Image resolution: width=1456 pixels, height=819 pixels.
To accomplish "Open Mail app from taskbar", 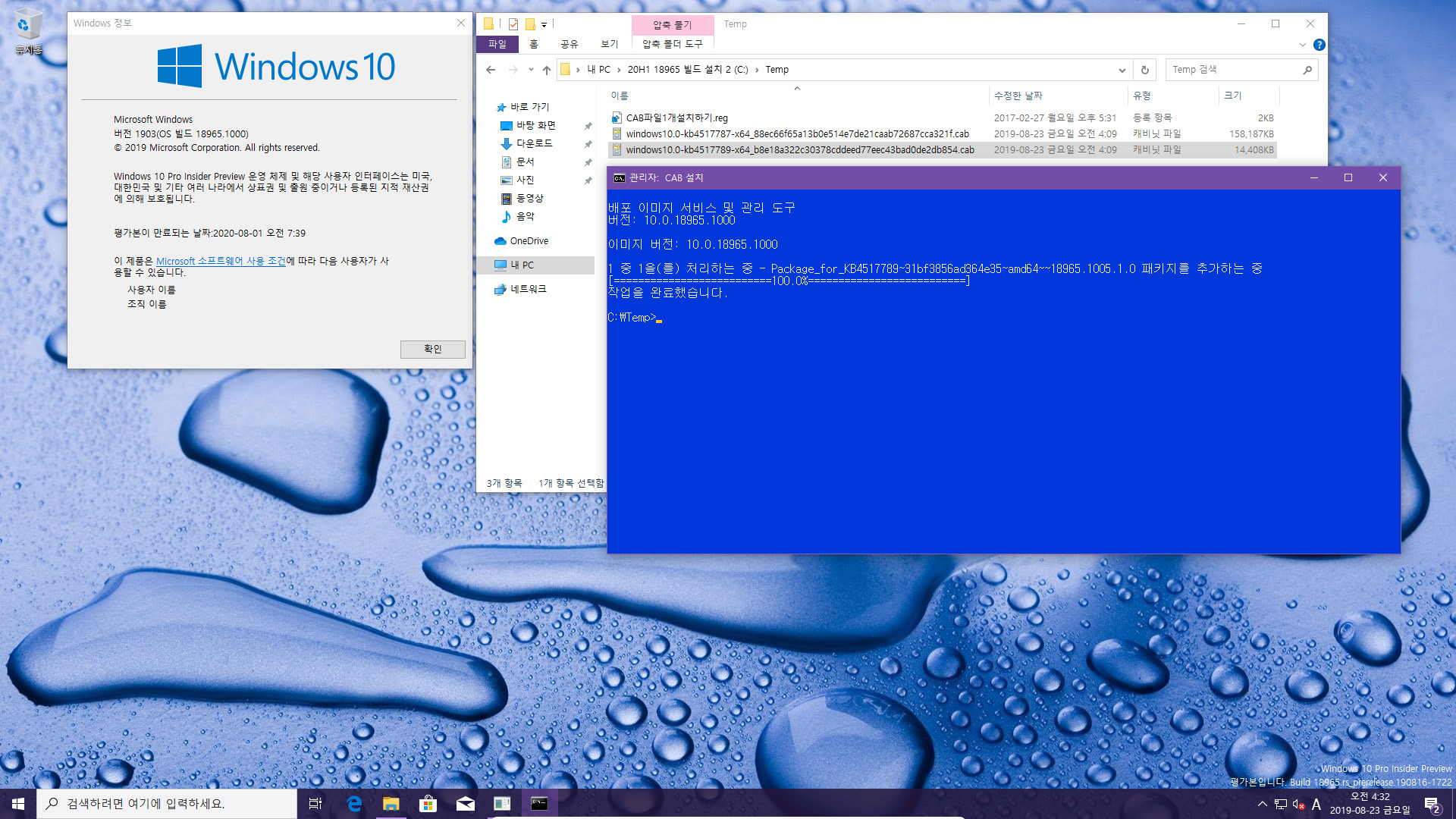I will (466, 804).
